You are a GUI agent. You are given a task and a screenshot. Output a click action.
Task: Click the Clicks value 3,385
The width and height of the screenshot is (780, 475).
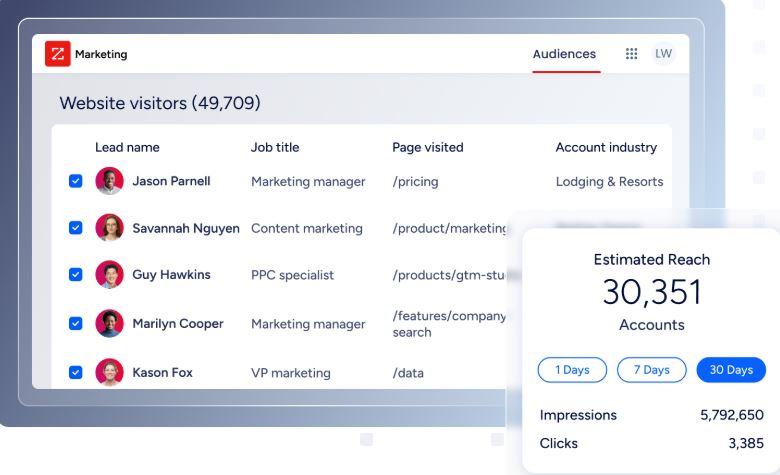746,443
